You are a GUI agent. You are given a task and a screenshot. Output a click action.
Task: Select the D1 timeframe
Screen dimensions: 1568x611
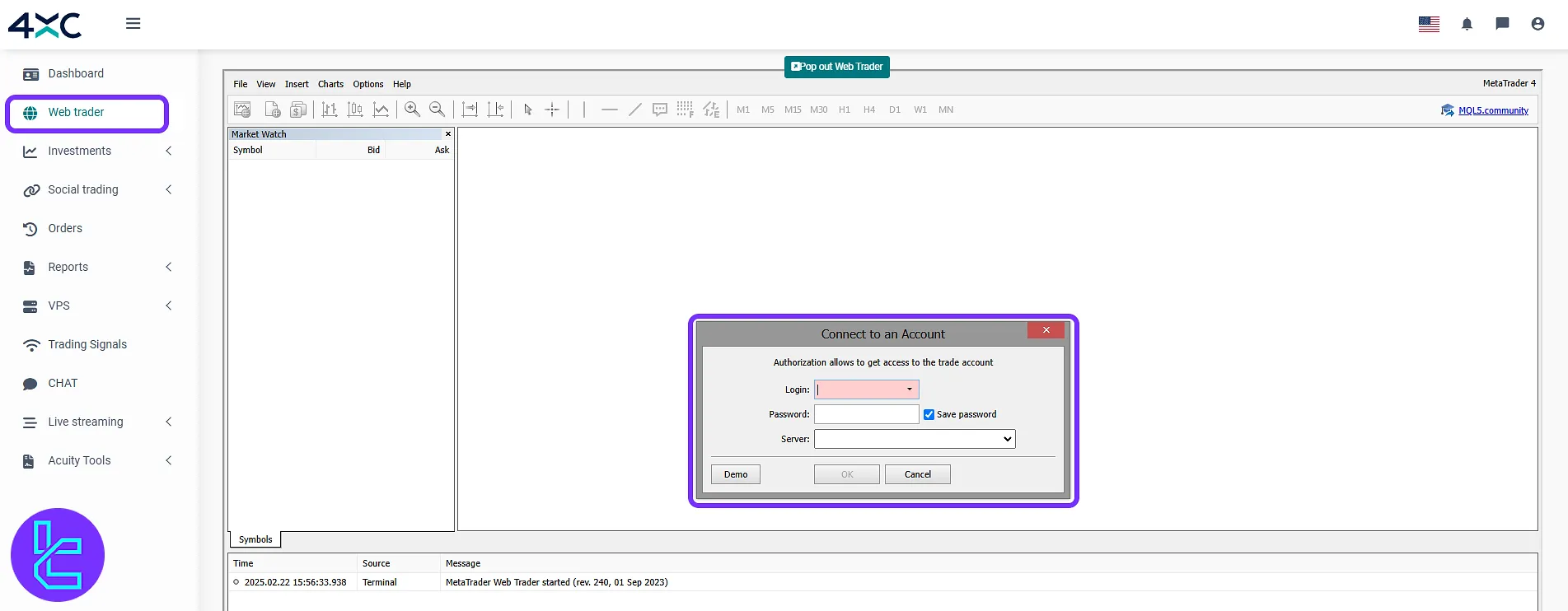(x=895, y=110)
